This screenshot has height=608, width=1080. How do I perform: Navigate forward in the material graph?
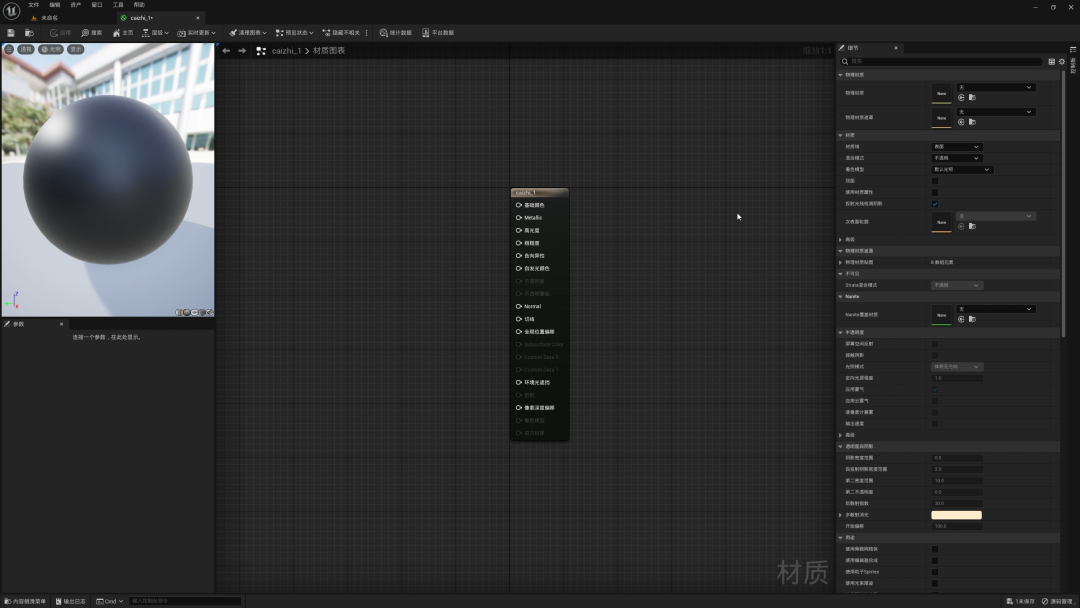click(242, 51)
